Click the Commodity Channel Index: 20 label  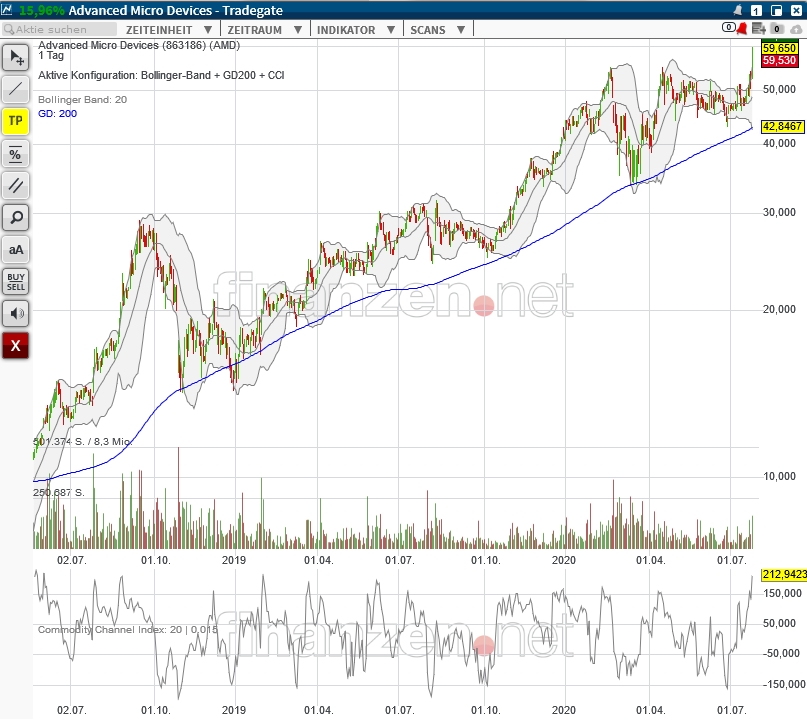(127, 629)
